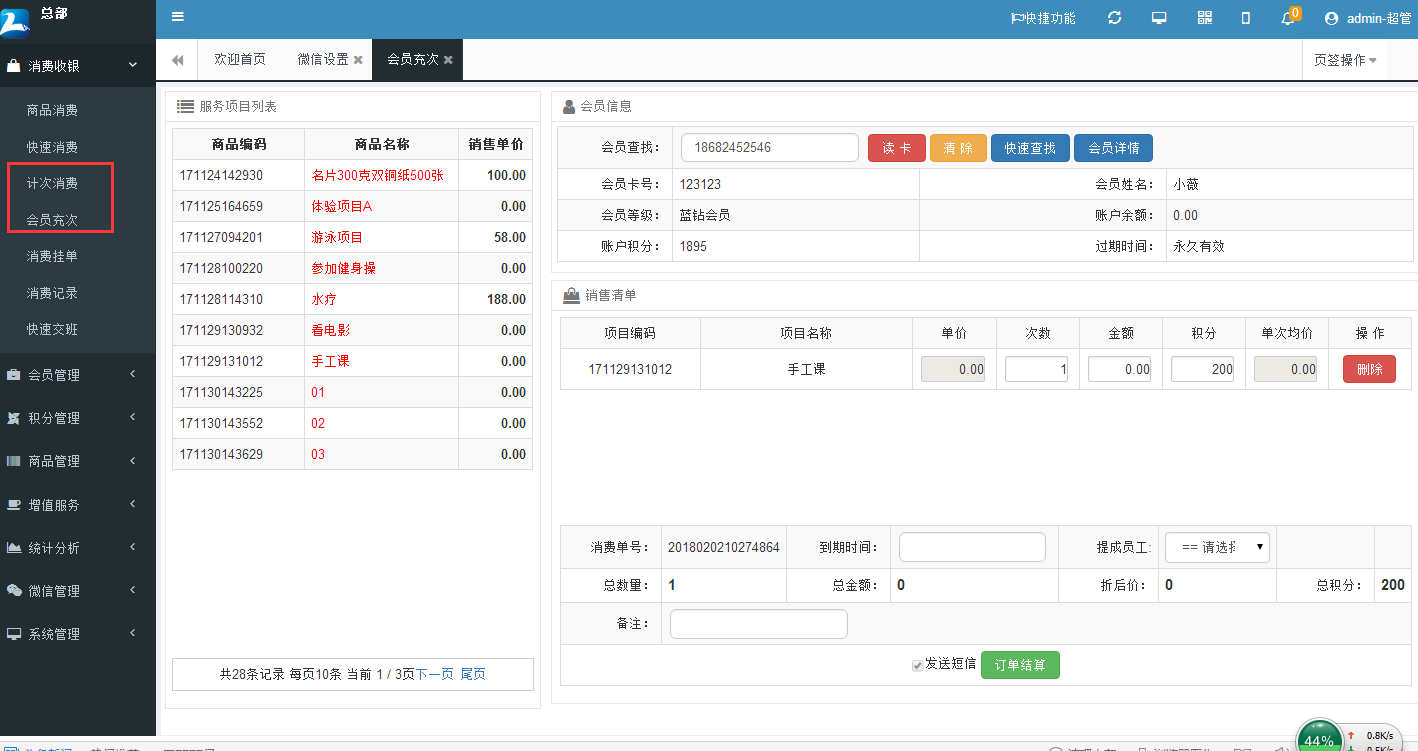Open the QR code icon

pos(1204,17)
